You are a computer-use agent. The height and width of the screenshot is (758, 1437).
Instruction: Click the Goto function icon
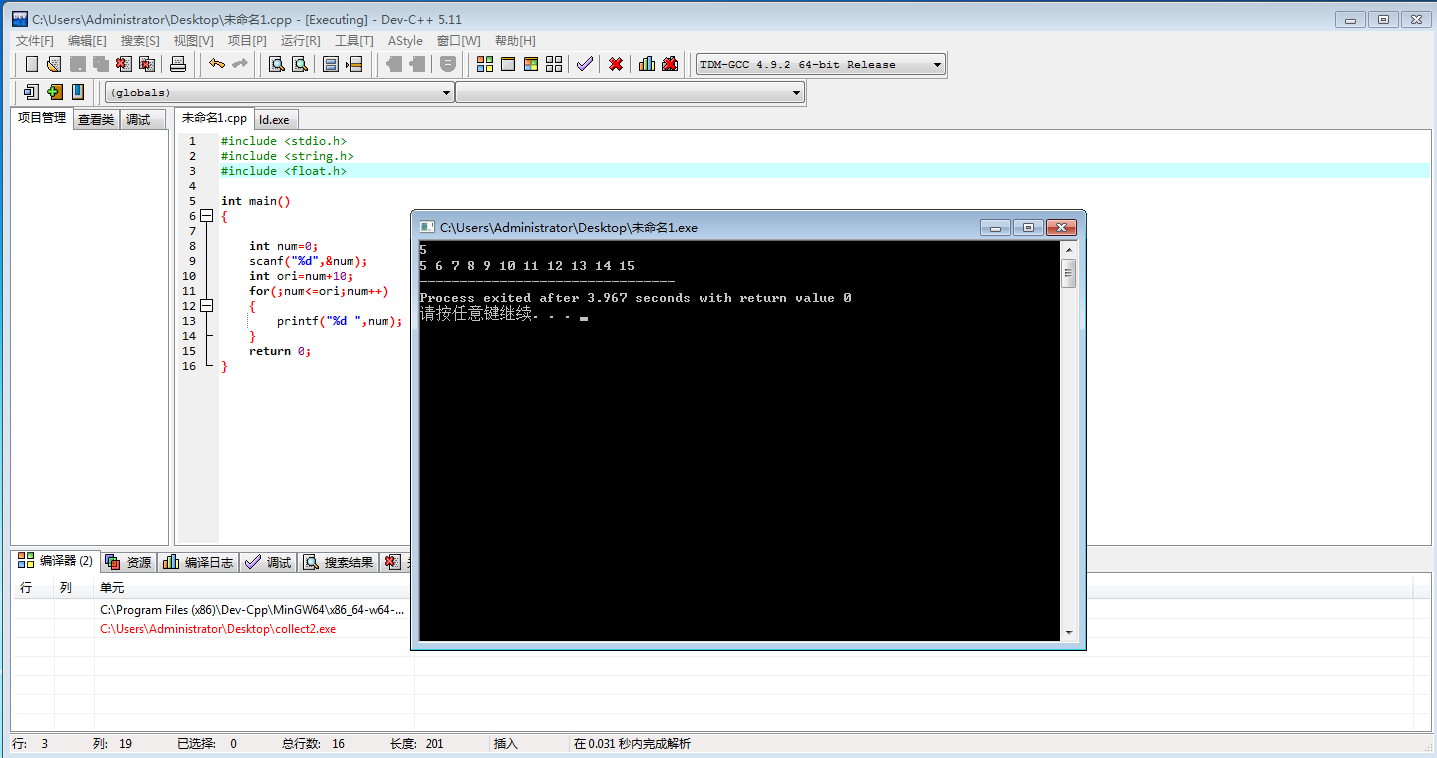(331, 64)
